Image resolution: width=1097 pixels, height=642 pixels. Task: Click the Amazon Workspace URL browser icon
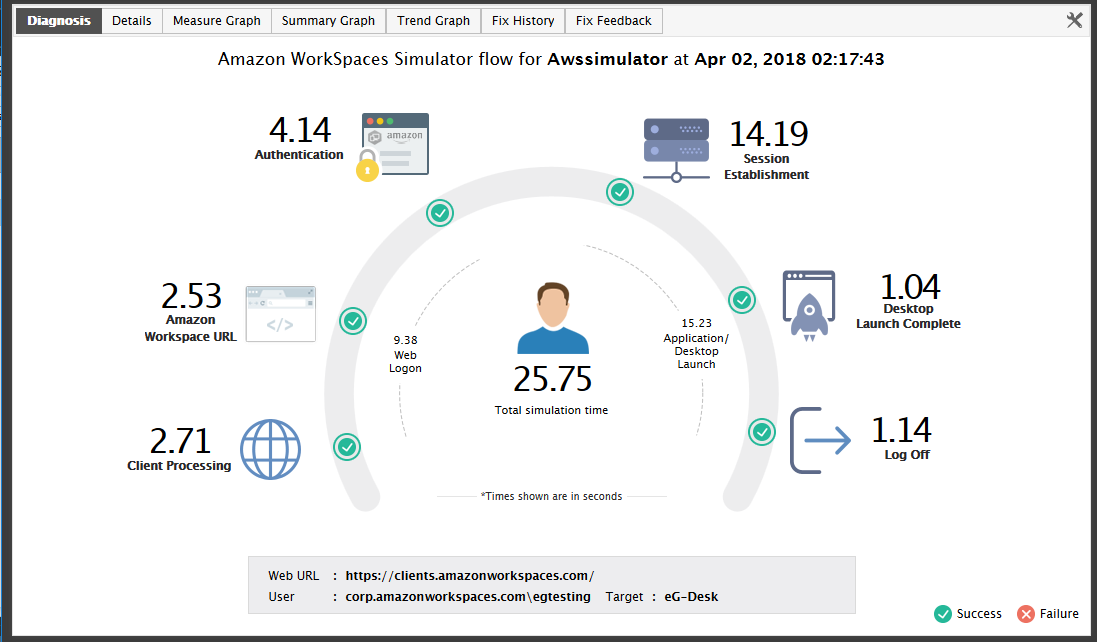click(x=281, y=314)
